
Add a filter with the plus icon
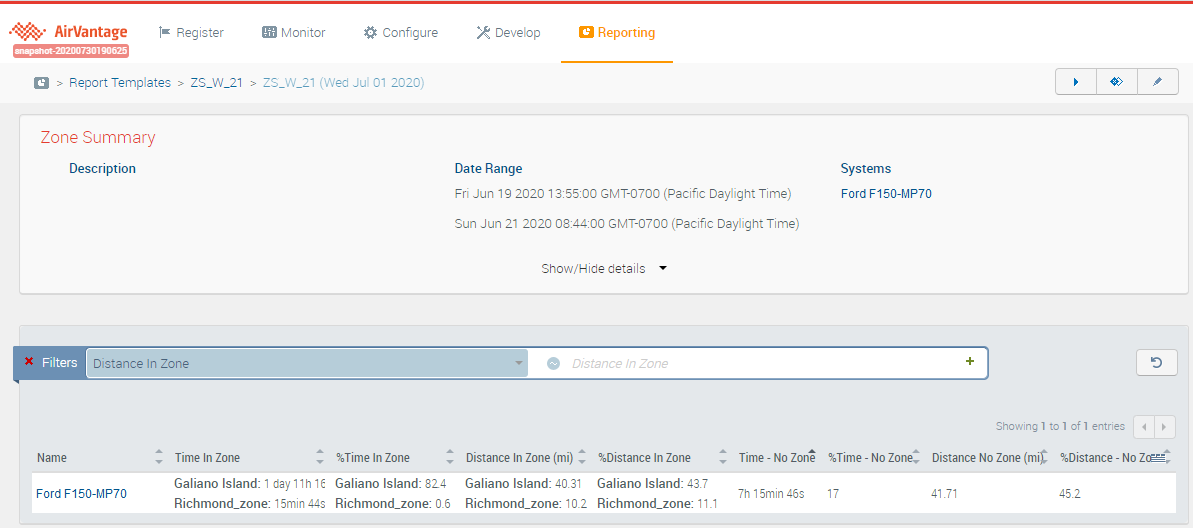[969, 362]
